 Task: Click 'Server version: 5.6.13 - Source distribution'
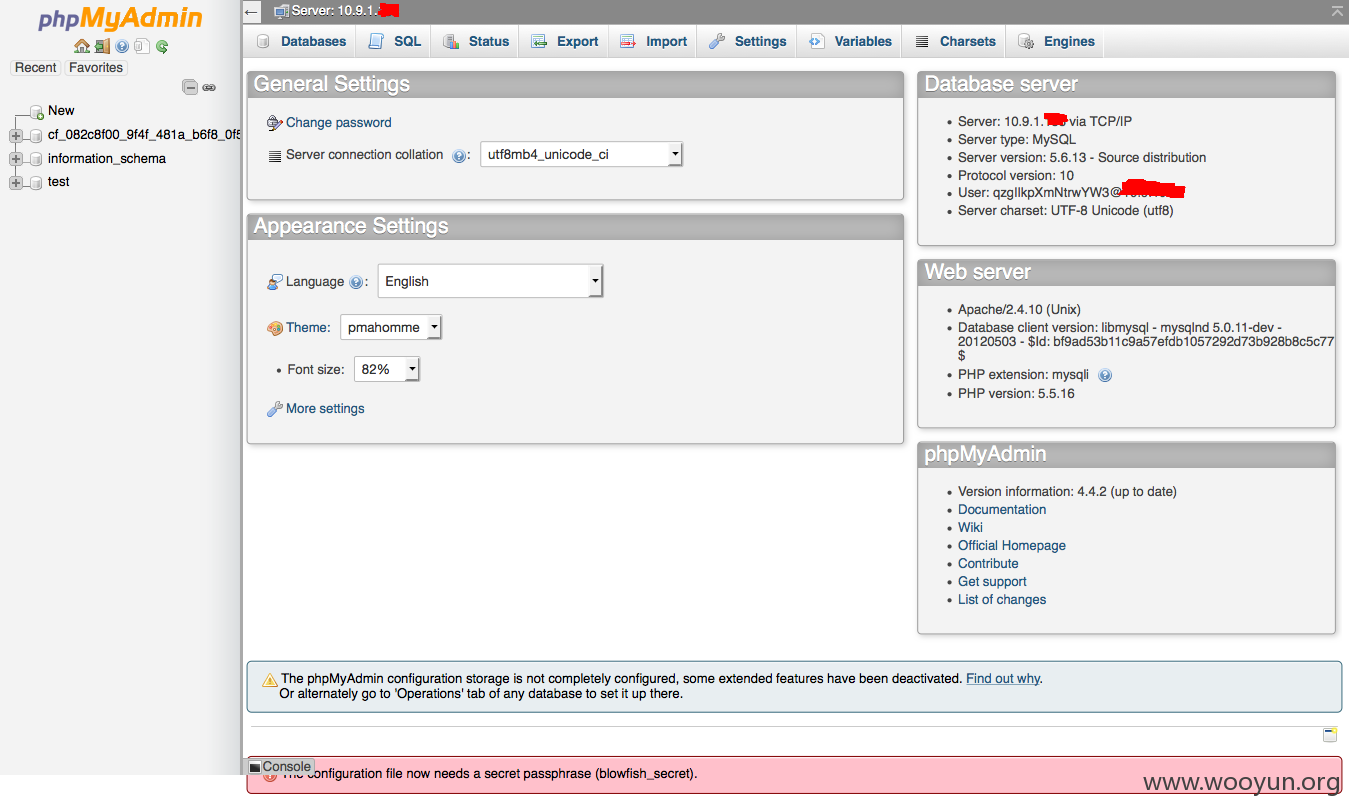1082,158
